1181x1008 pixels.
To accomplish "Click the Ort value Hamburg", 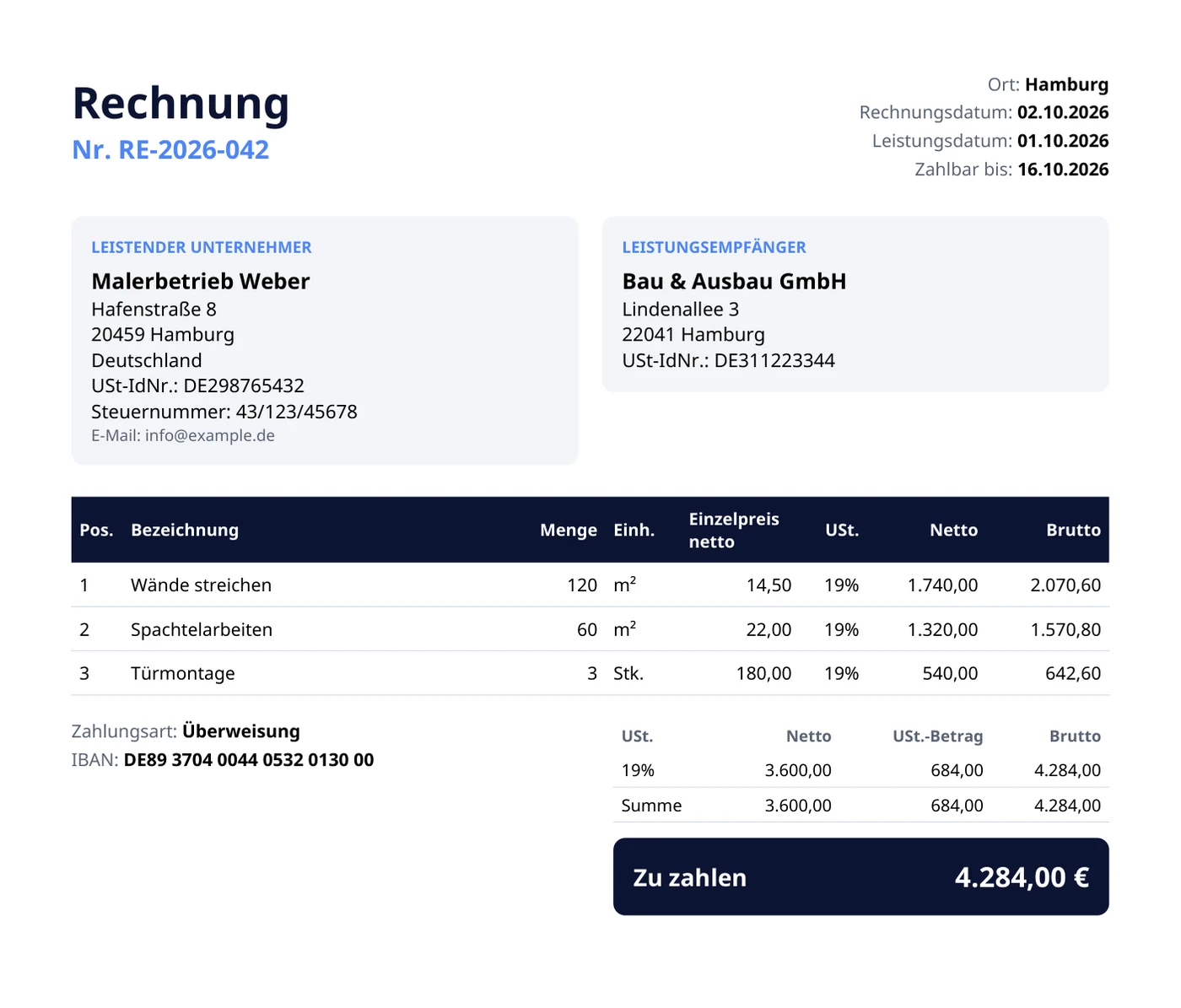I will [x=1066, y=84].
